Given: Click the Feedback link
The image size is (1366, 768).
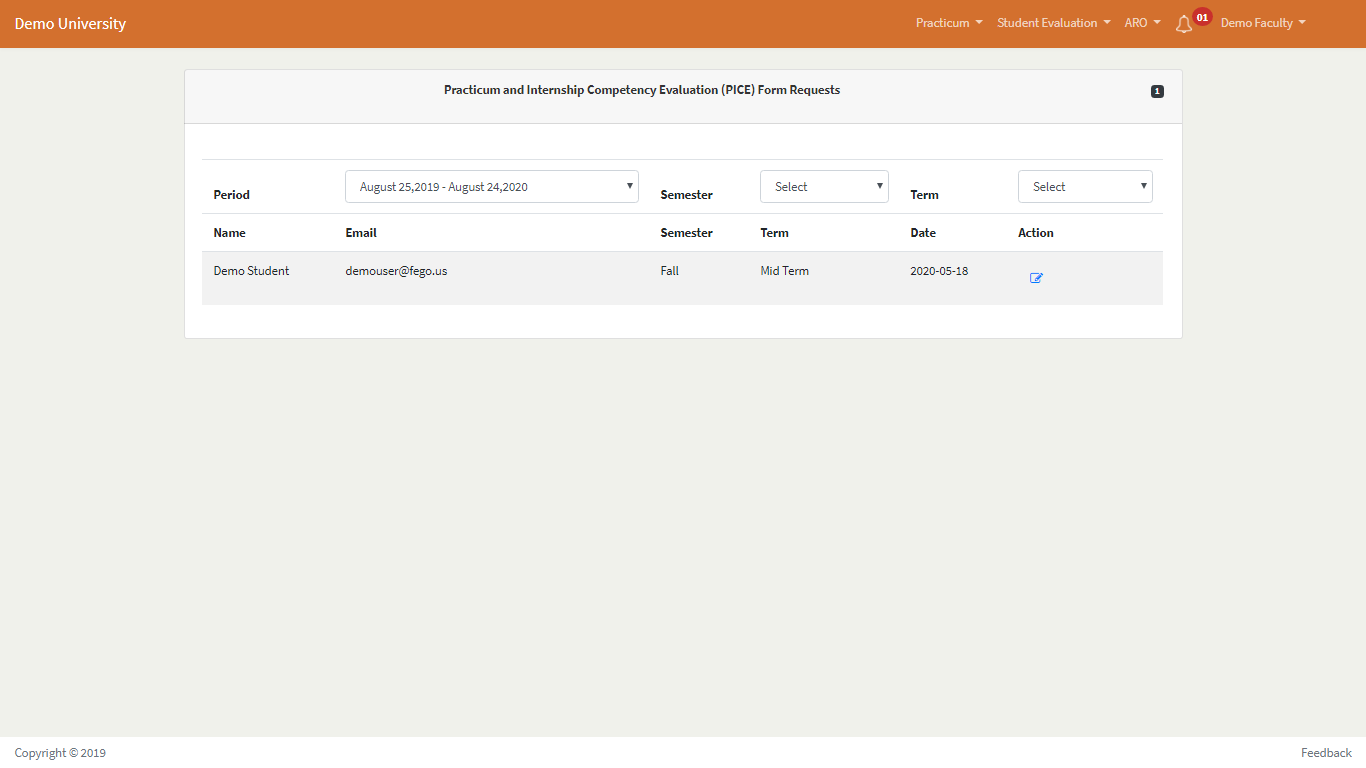Looking at the screenshot, I should point(1325,752).
